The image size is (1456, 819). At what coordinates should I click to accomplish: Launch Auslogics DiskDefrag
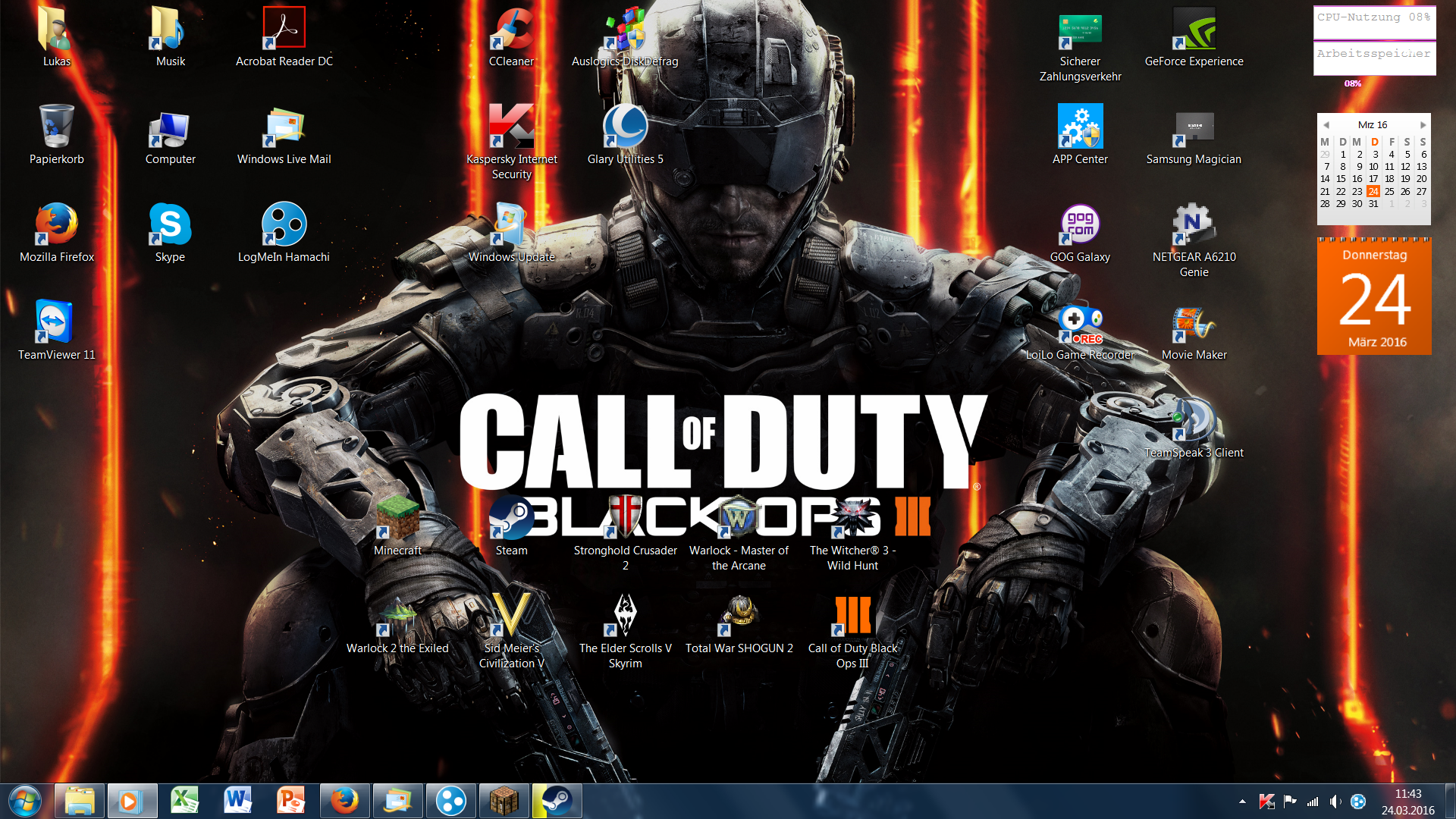coord(625,36)
